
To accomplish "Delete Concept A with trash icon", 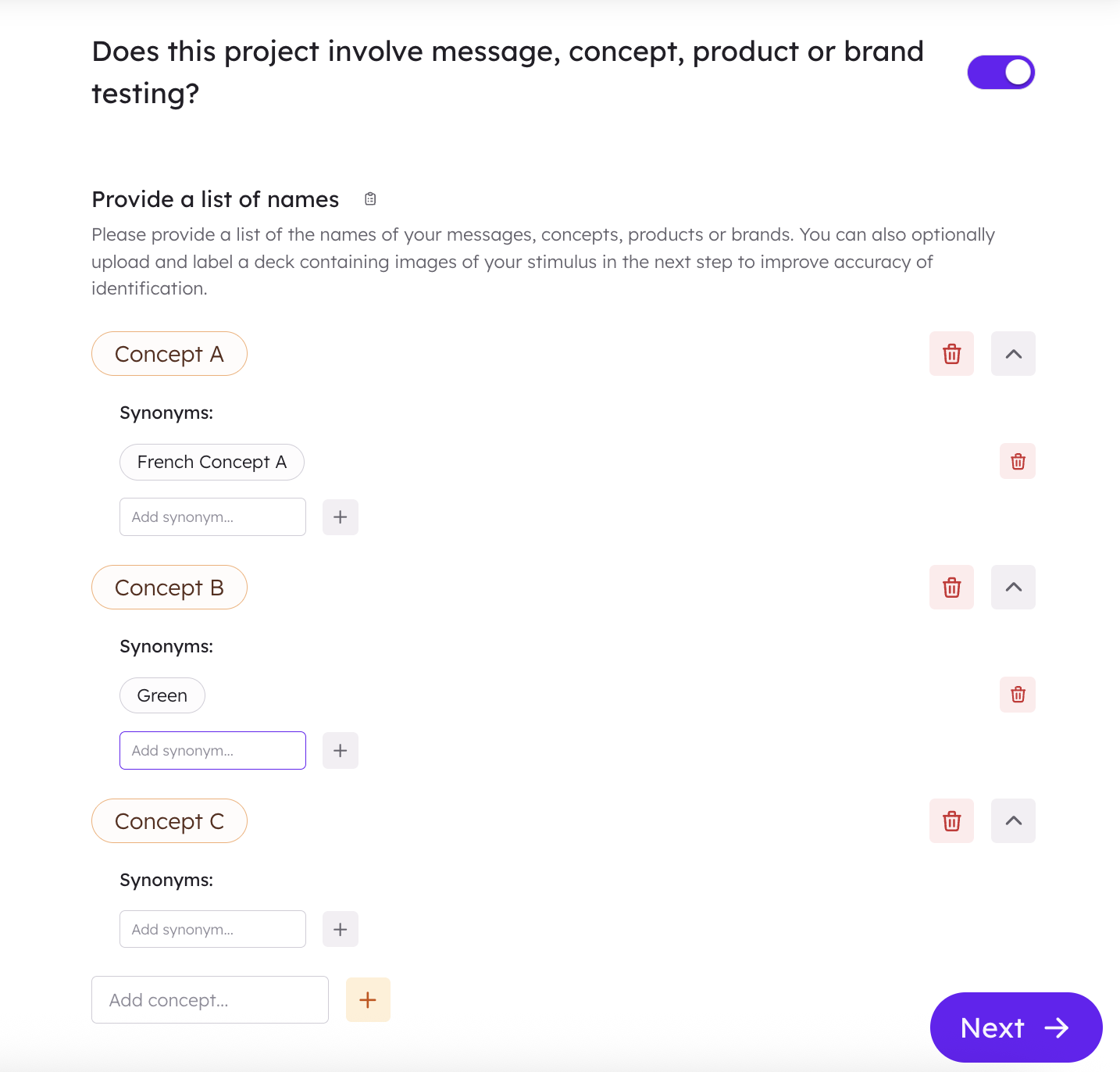I will point(951,354).
